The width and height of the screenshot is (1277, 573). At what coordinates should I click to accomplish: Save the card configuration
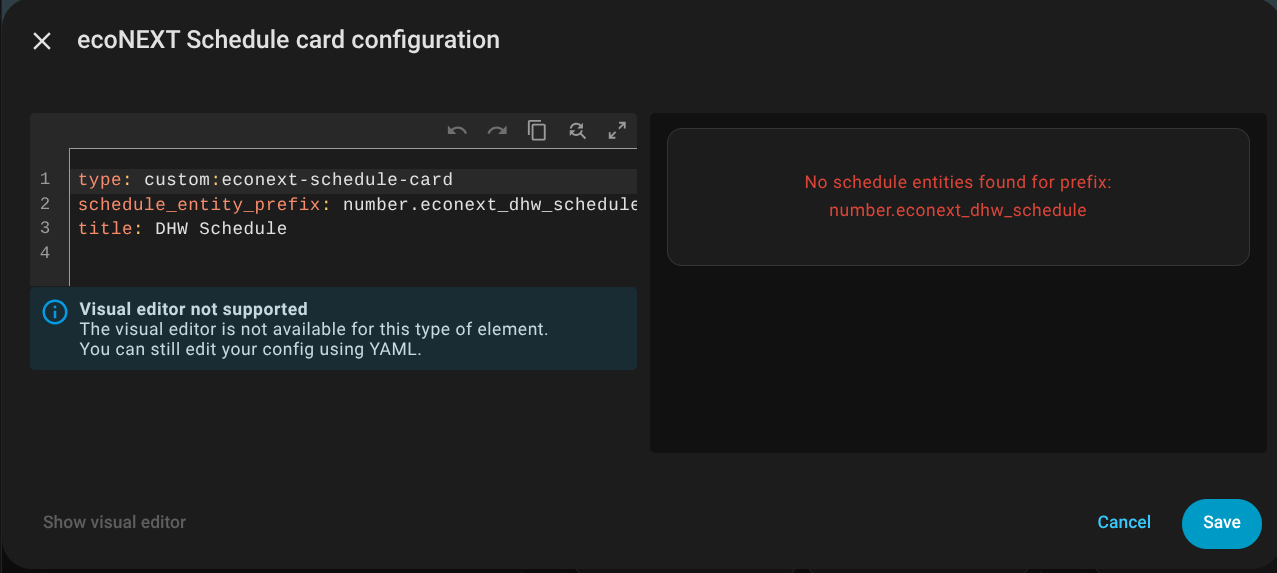[1221, 523]
